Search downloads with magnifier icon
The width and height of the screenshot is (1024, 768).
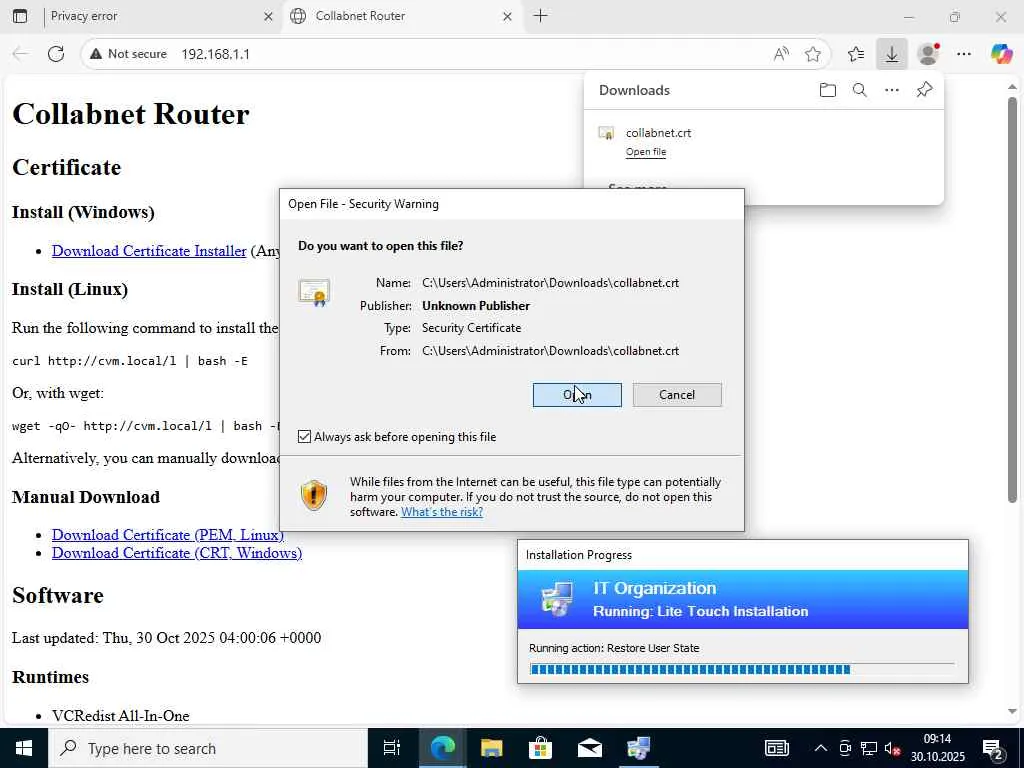[859, 90]
